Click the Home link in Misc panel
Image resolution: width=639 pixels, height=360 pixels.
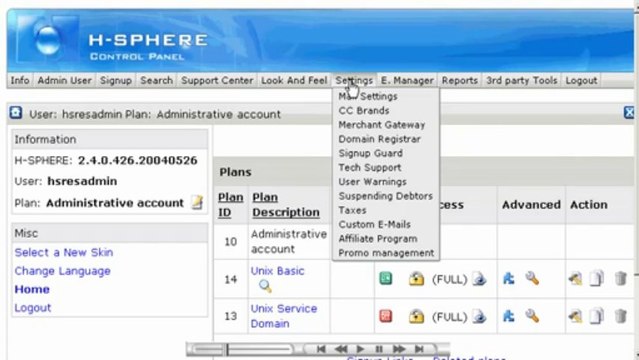coord(32,289)
